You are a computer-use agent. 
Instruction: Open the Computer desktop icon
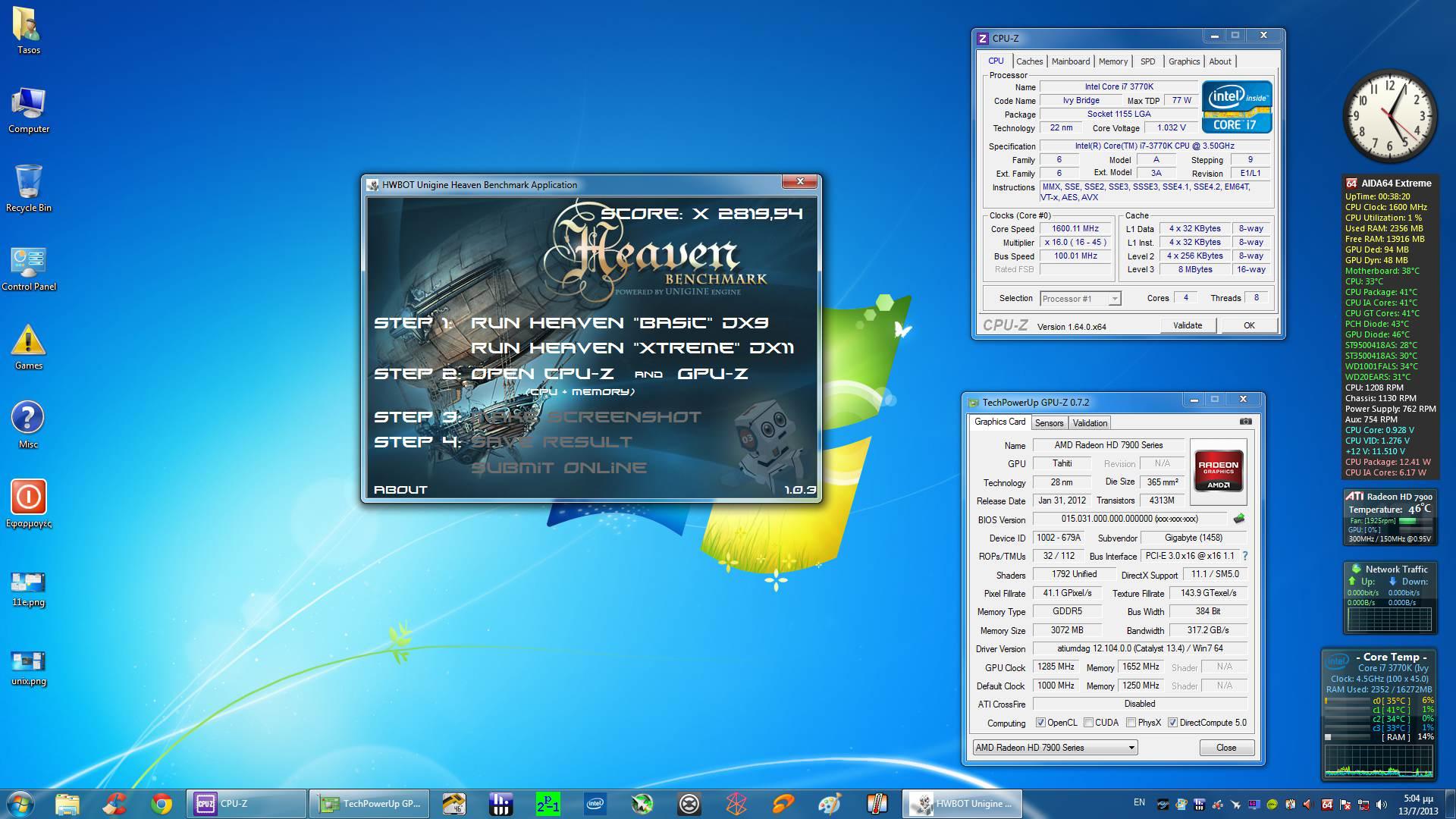[28, 109]
